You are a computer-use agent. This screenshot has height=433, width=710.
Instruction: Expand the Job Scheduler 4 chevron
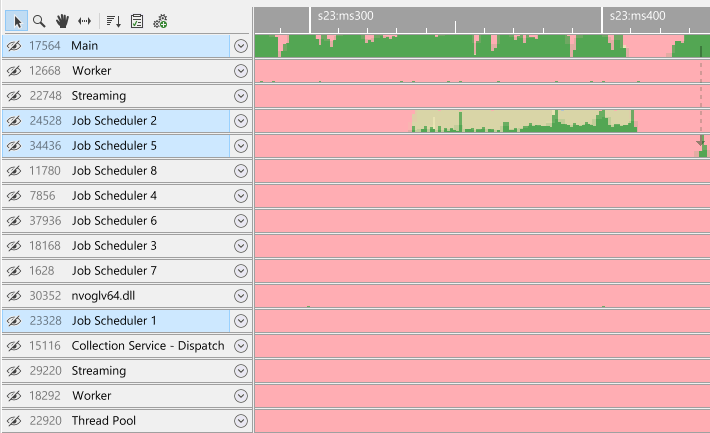pyautogui.click(x=241, y=196)
